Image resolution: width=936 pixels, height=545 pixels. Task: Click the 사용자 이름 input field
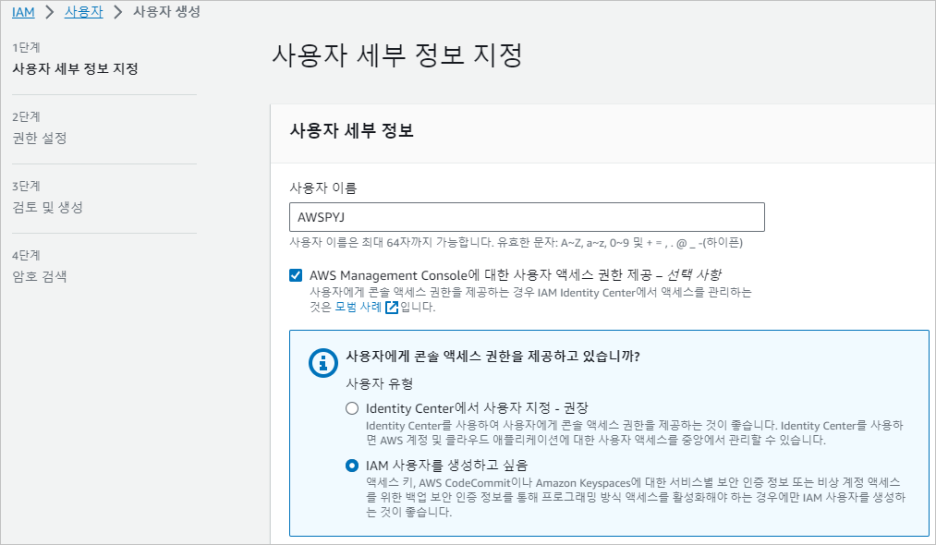(526, 217)
